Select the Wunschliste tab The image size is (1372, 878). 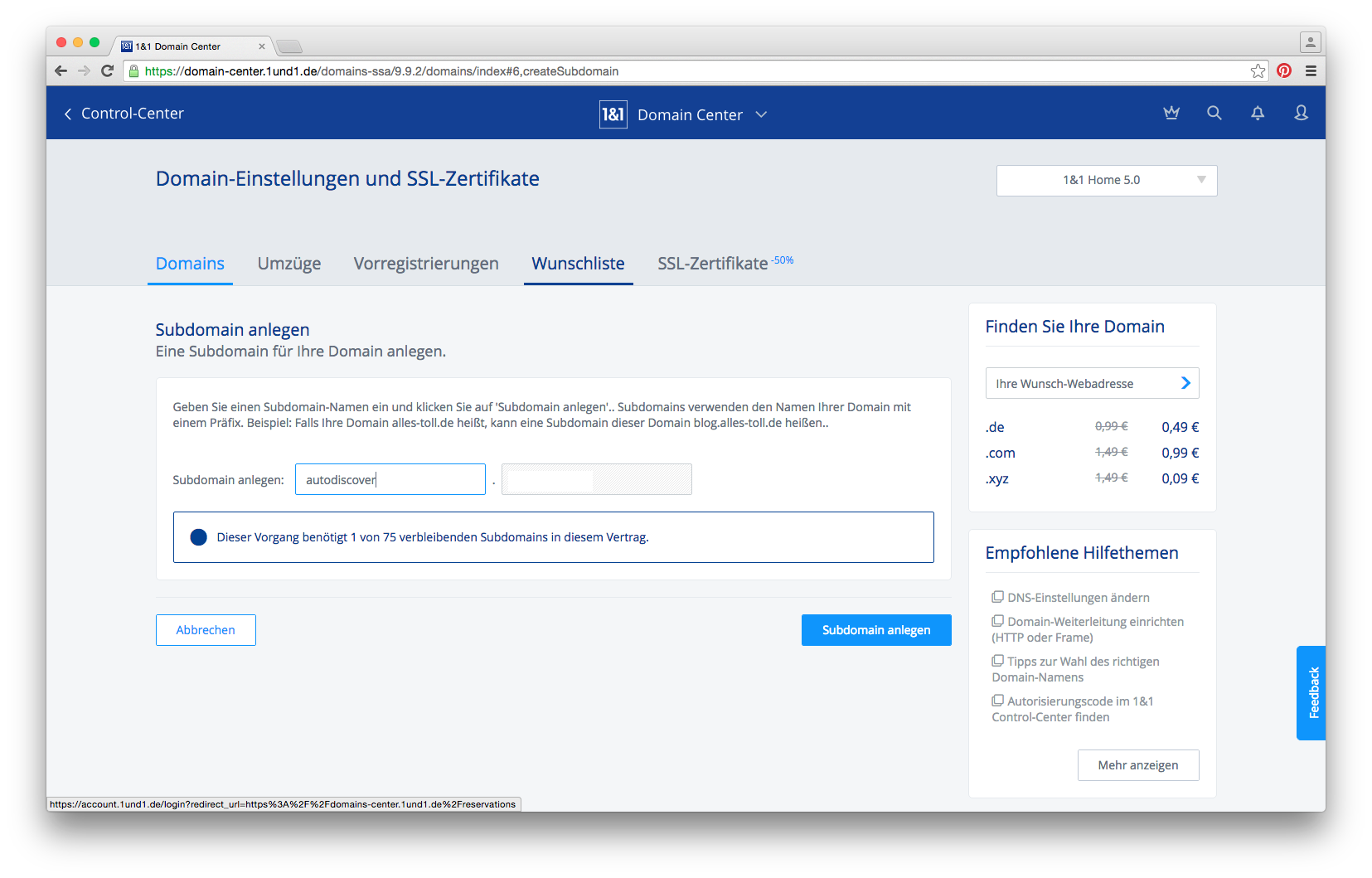578,264
